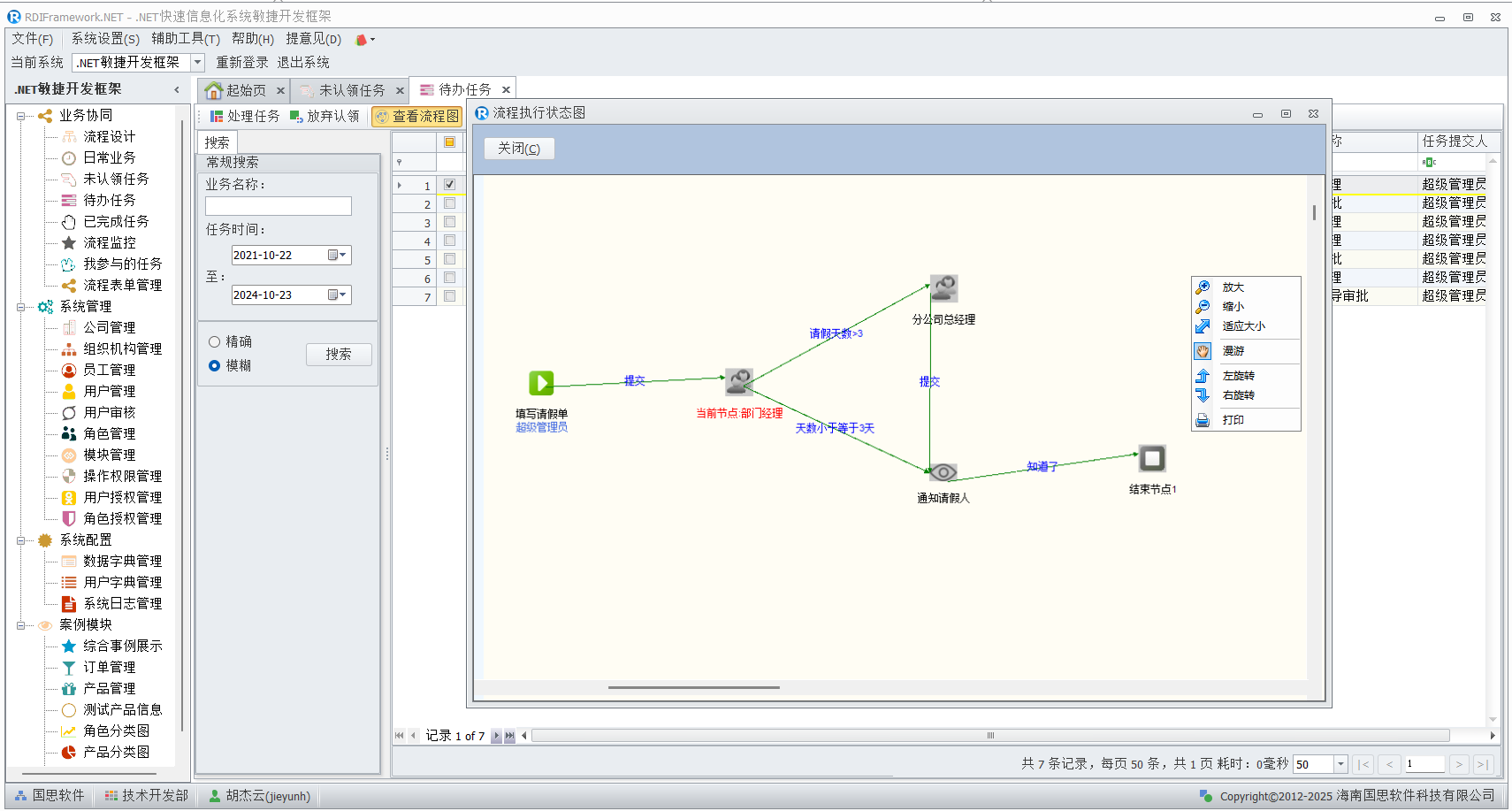The width and height of the screenshot is (1512, 811).
Task: Collapse the 系统管理 tree node
Action: (x=21, y=307)
